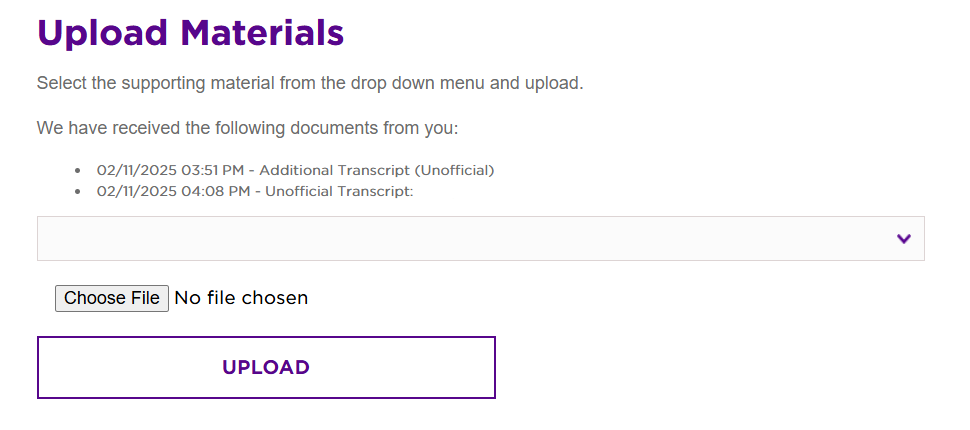Click the bullet beside the 04:08 PM entry

[78, 192]
